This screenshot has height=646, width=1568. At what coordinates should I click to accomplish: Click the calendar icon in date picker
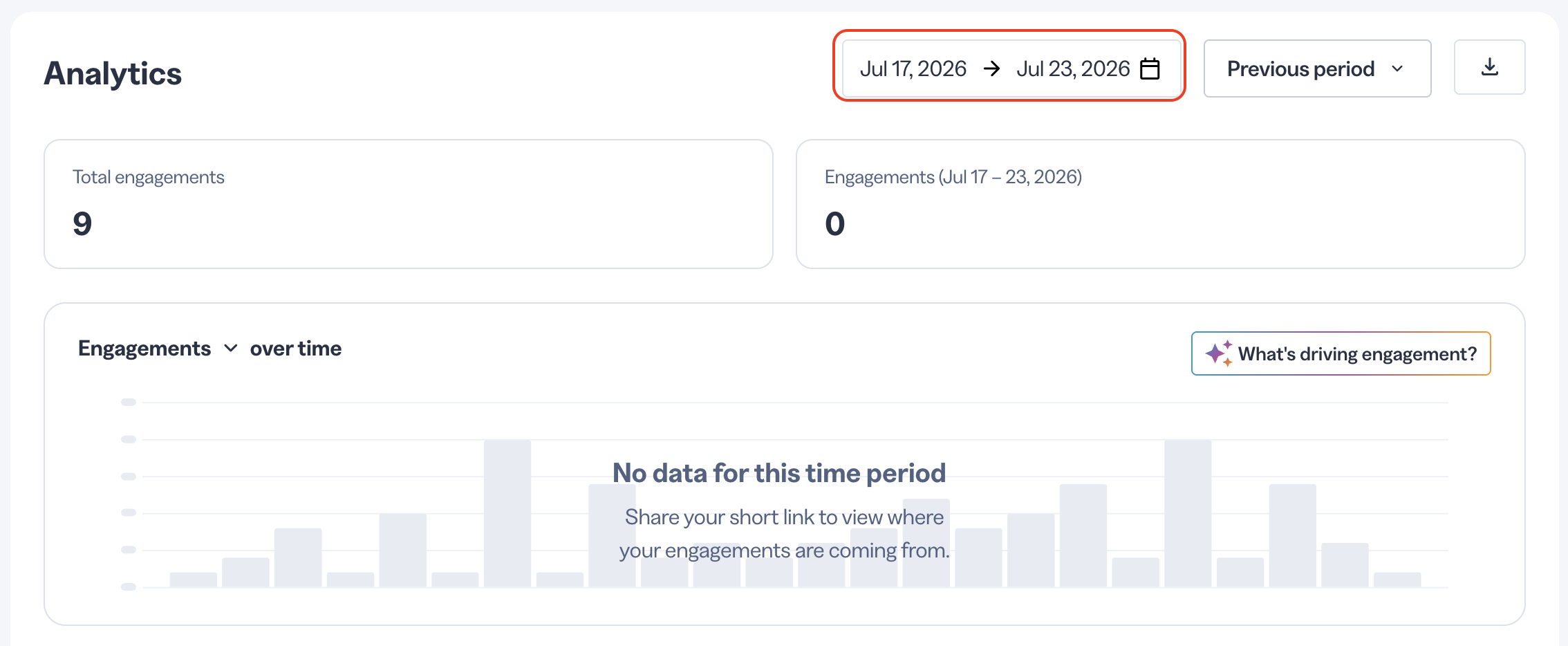click(1150, 68)
